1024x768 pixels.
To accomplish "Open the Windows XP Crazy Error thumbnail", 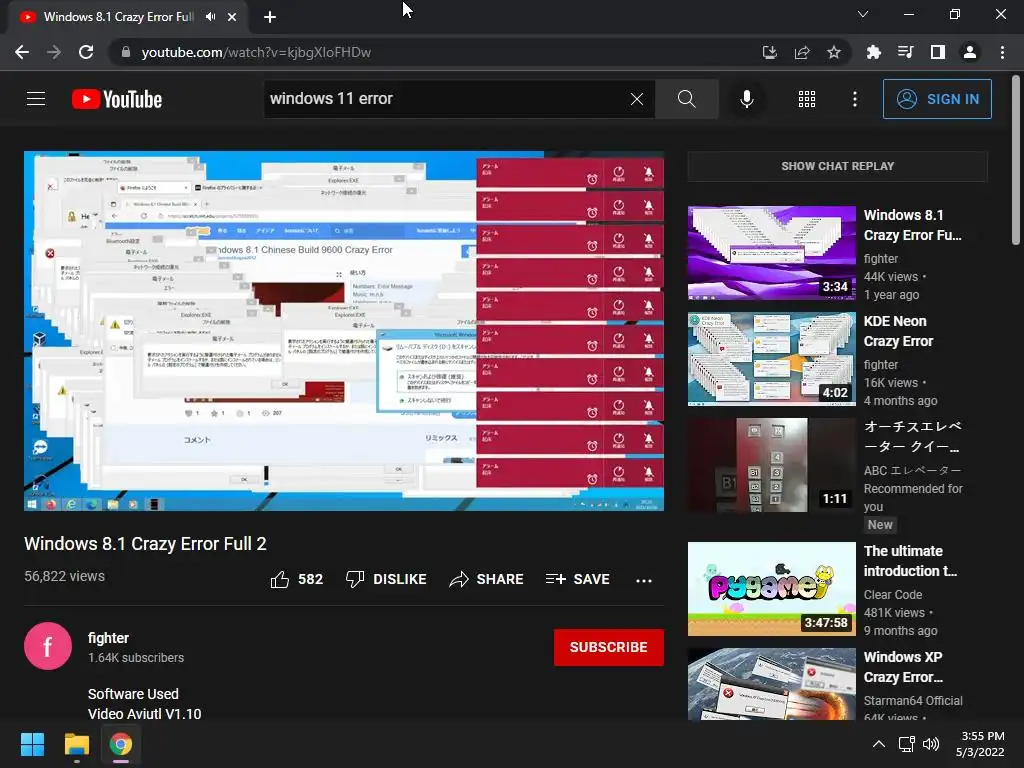I will [x=771, y=684].
